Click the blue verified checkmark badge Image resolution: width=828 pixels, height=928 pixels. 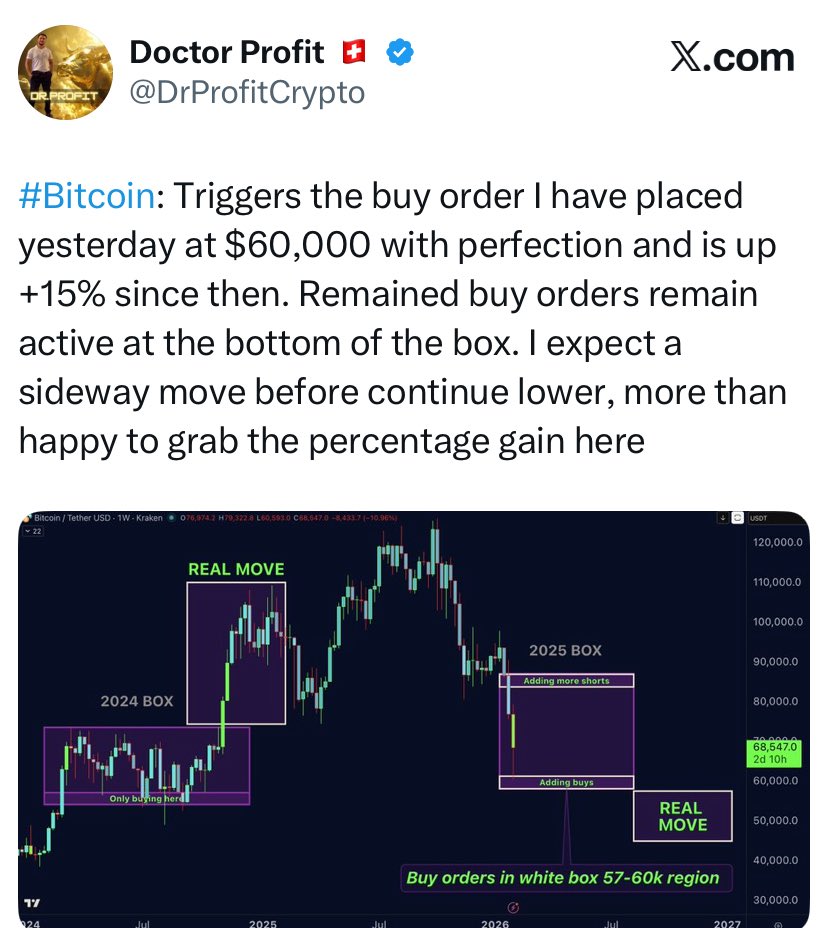coord(400,53)
